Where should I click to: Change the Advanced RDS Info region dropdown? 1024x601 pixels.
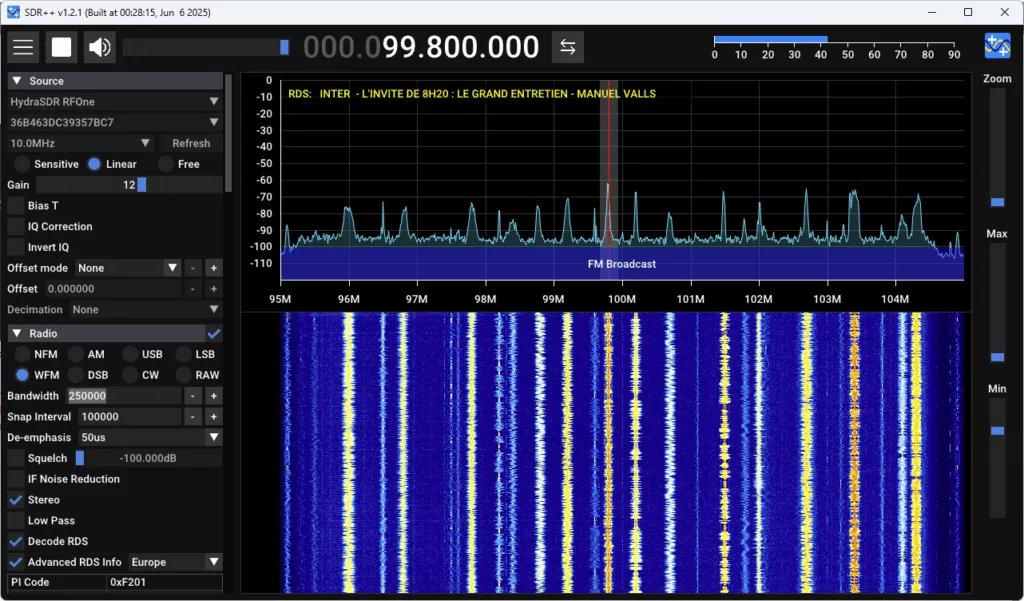[175, 561]
